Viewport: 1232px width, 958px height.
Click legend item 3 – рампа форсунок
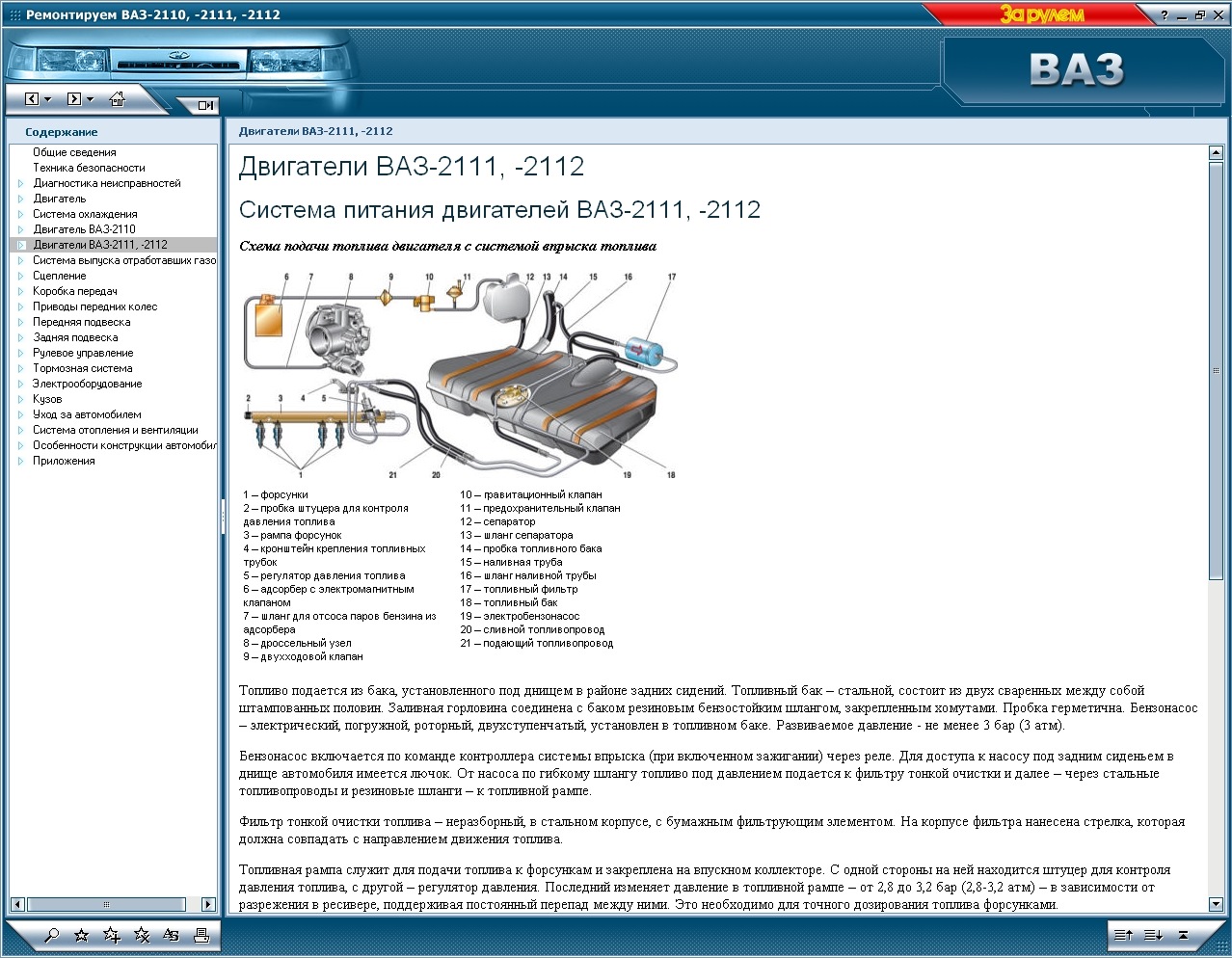tap(292, 535)
